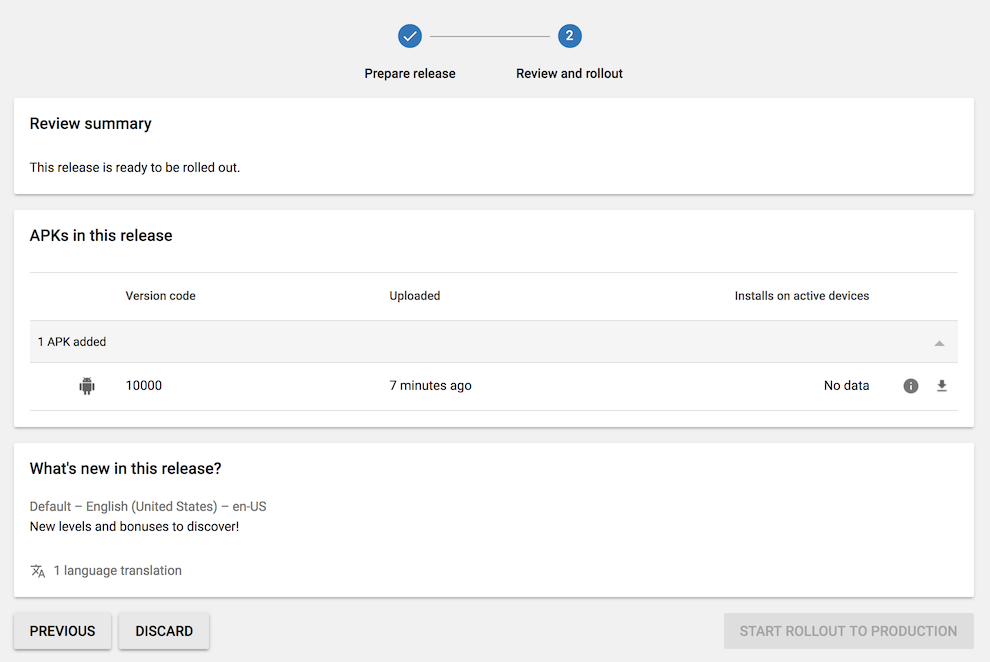Go to the 'Prepare release' step label
Image resolution: width=990 pixels, height=662 pixels.
410,74
